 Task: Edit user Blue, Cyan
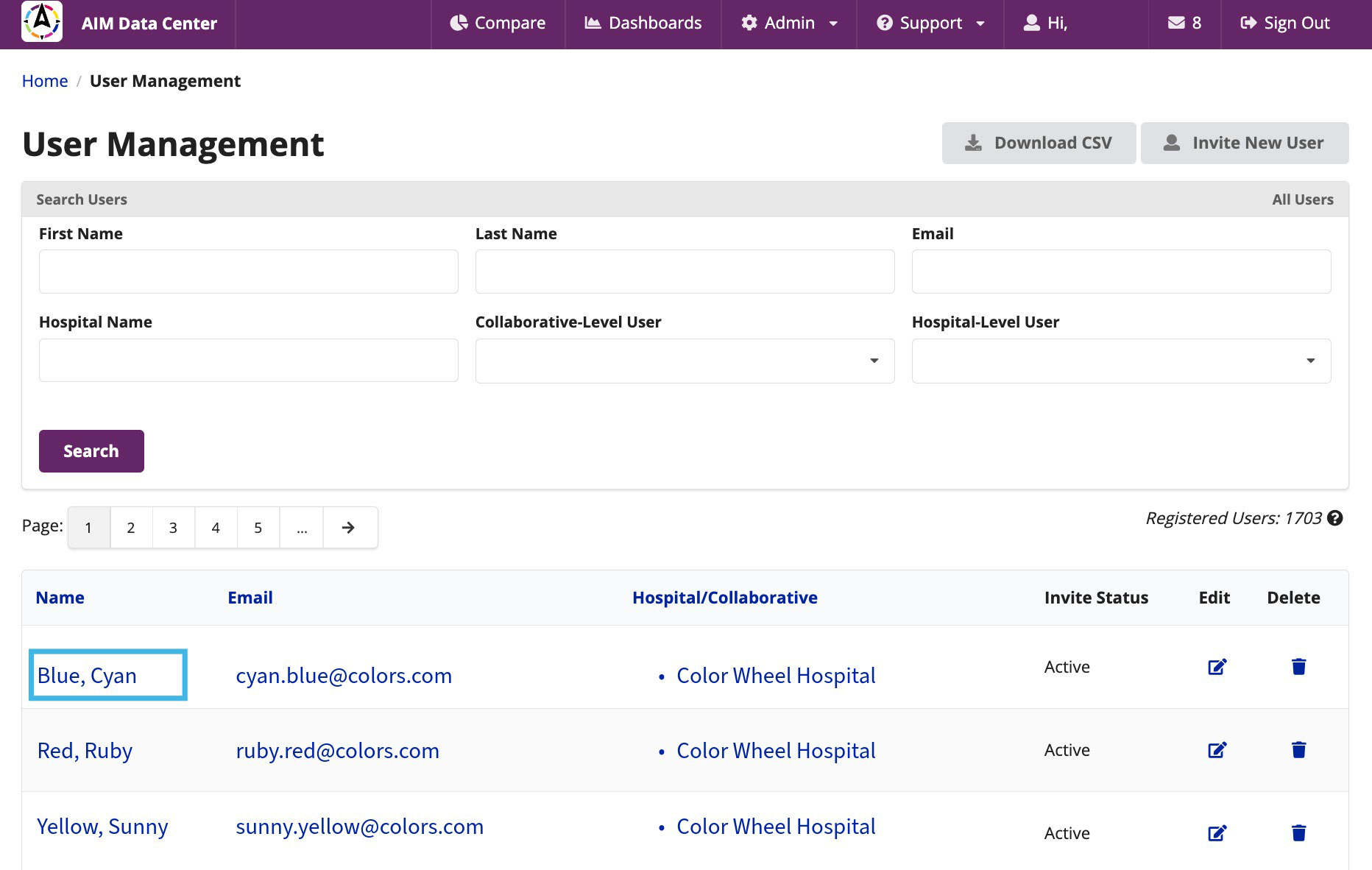click(x=1217, y=667)
